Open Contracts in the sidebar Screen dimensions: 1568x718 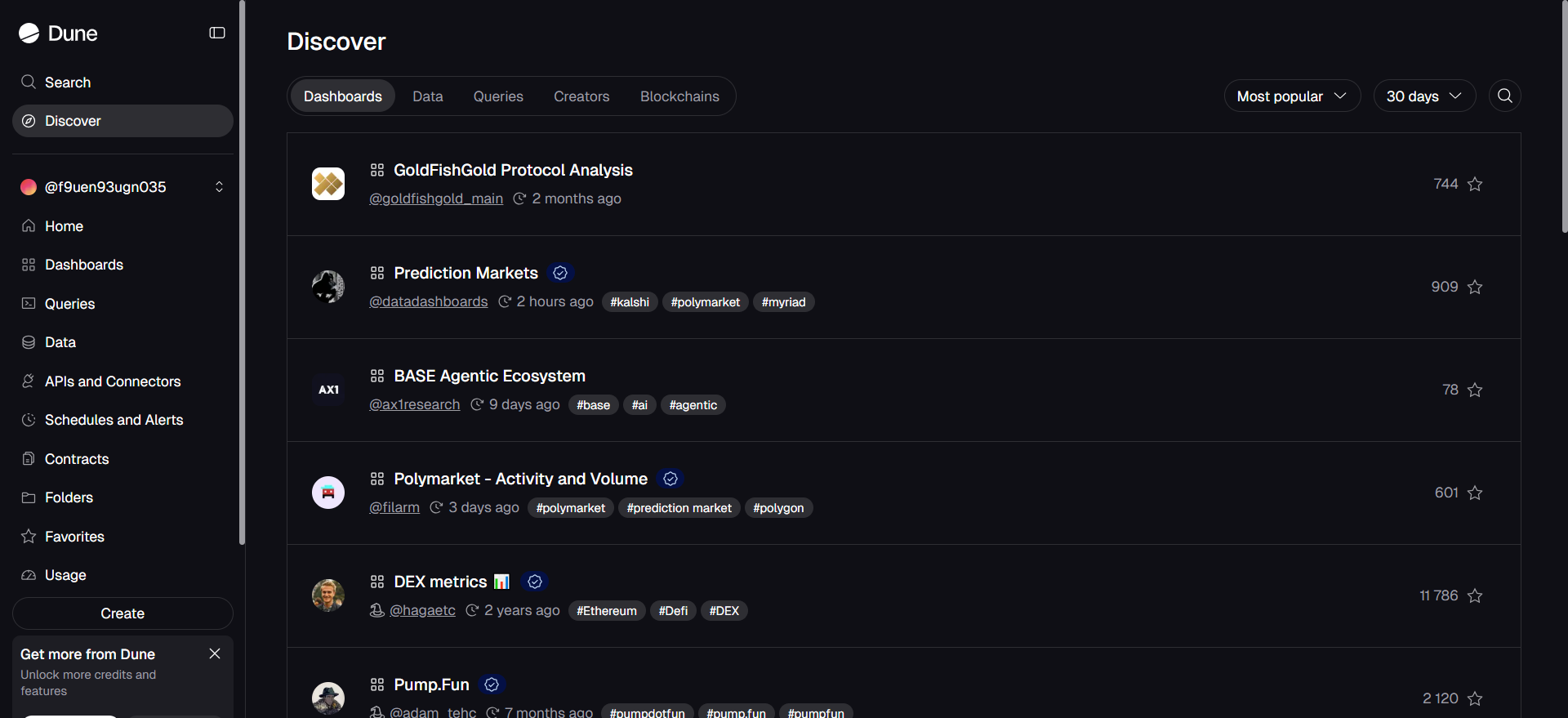[122, 459]
